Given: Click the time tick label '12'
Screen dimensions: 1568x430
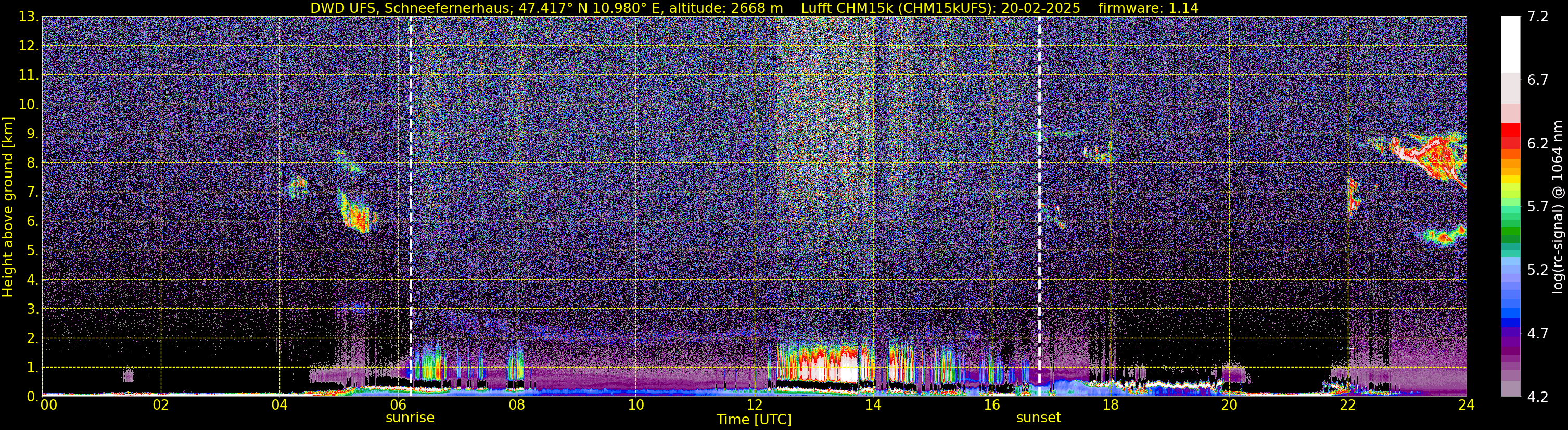Looking at the screenshot, I should pos(754,405).
